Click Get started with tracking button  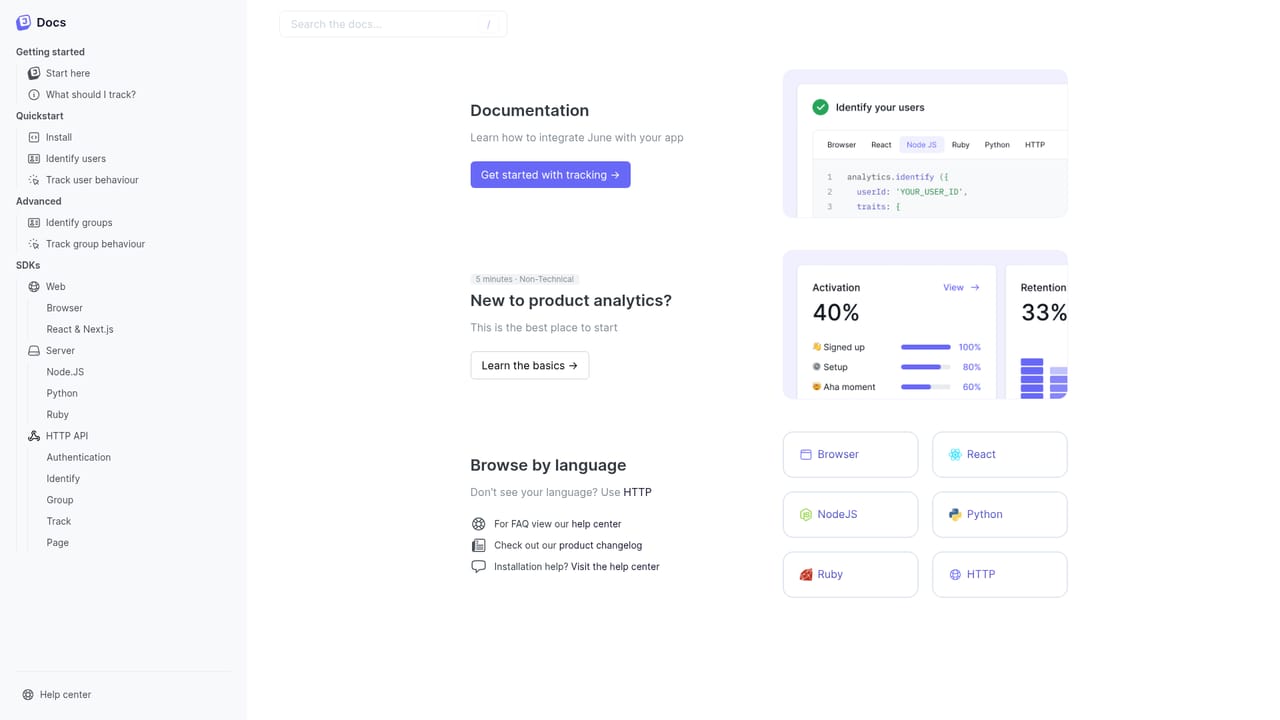550,175
